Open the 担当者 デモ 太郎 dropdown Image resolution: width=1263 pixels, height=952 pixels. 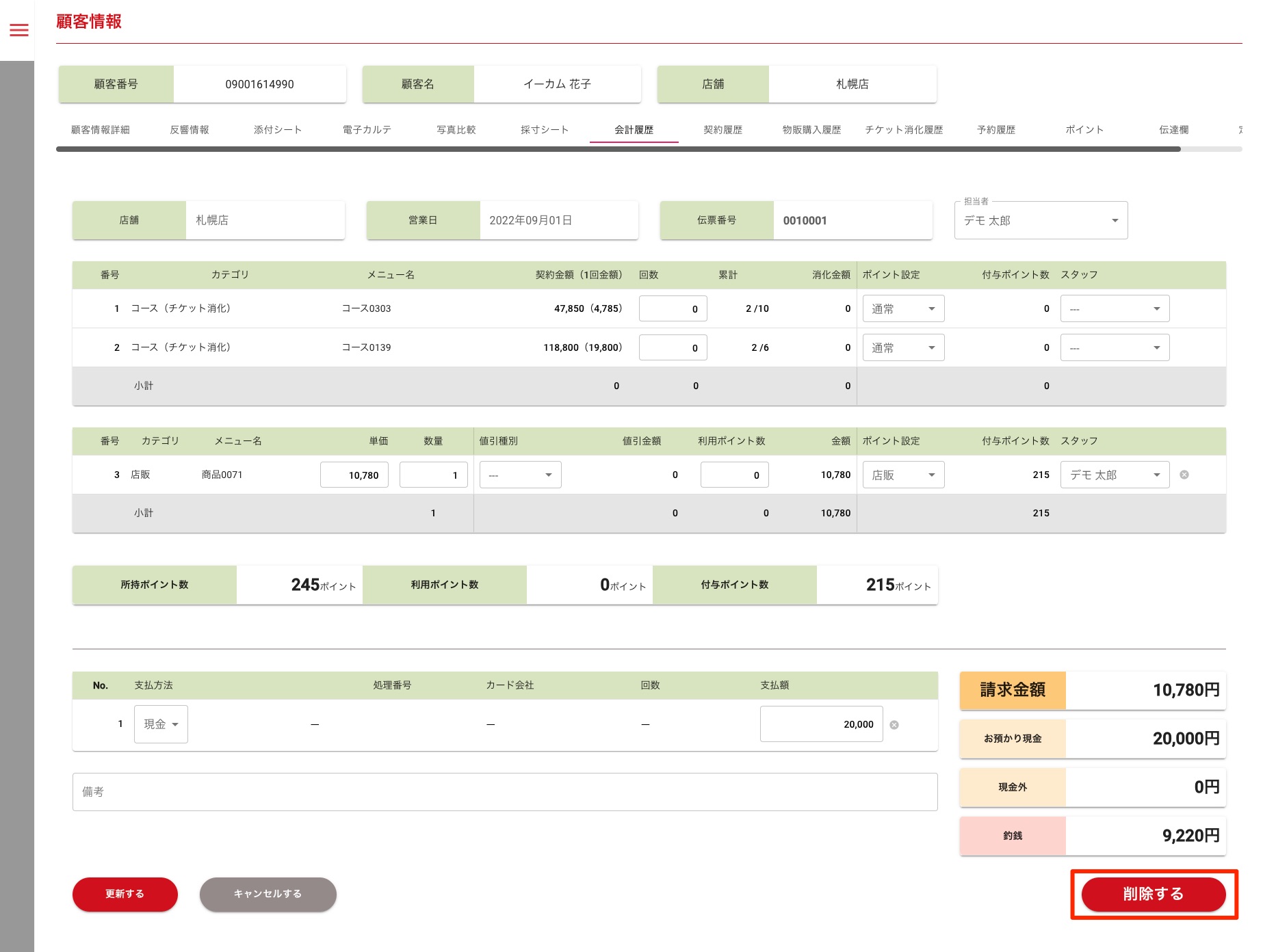(x=1041, y=220)
